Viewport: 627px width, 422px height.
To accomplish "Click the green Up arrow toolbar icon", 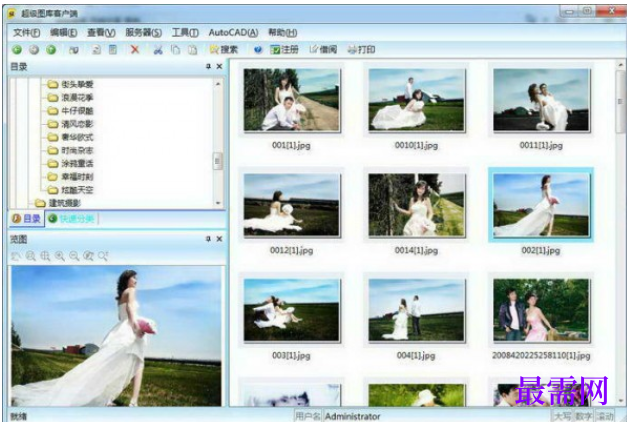I will [x=51, y=50].
